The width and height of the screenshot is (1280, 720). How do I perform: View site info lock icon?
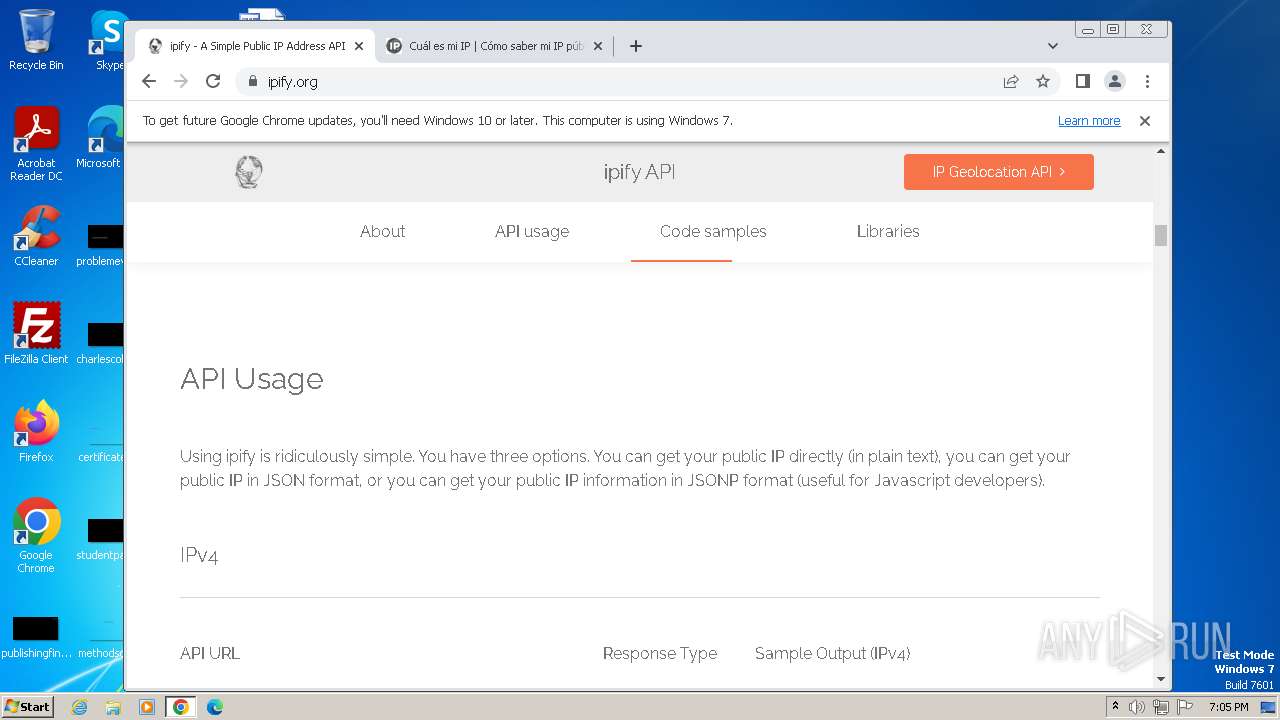click(252, 81)
